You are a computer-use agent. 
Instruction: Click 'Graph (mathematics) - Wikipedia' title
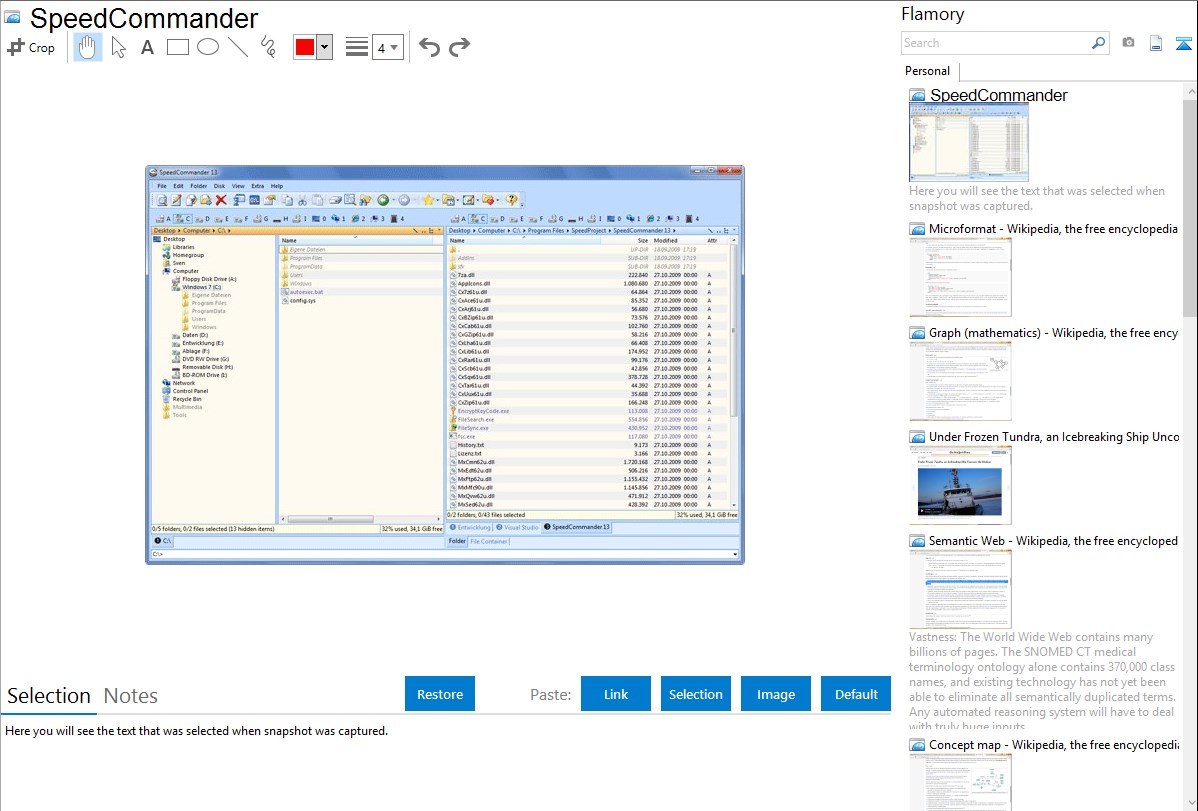click(x=1053, y=333)
